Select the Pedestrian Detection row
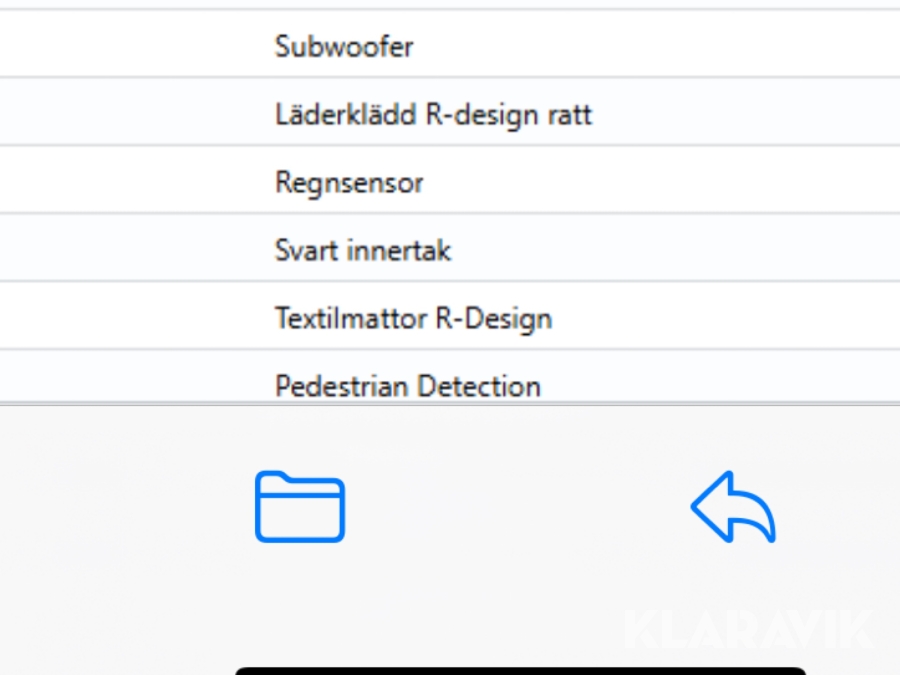900x675 pixels. [408, 385]
